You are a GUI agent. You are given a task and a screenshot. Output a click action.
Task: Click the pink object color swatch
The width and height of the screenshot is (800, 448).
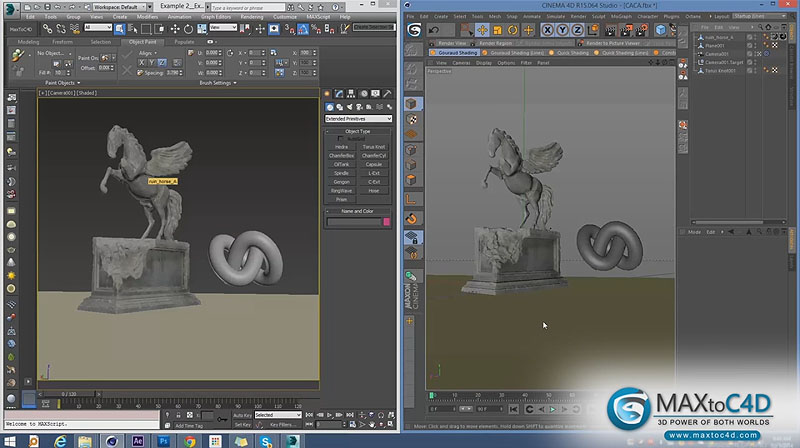click(x=387, y=222)
